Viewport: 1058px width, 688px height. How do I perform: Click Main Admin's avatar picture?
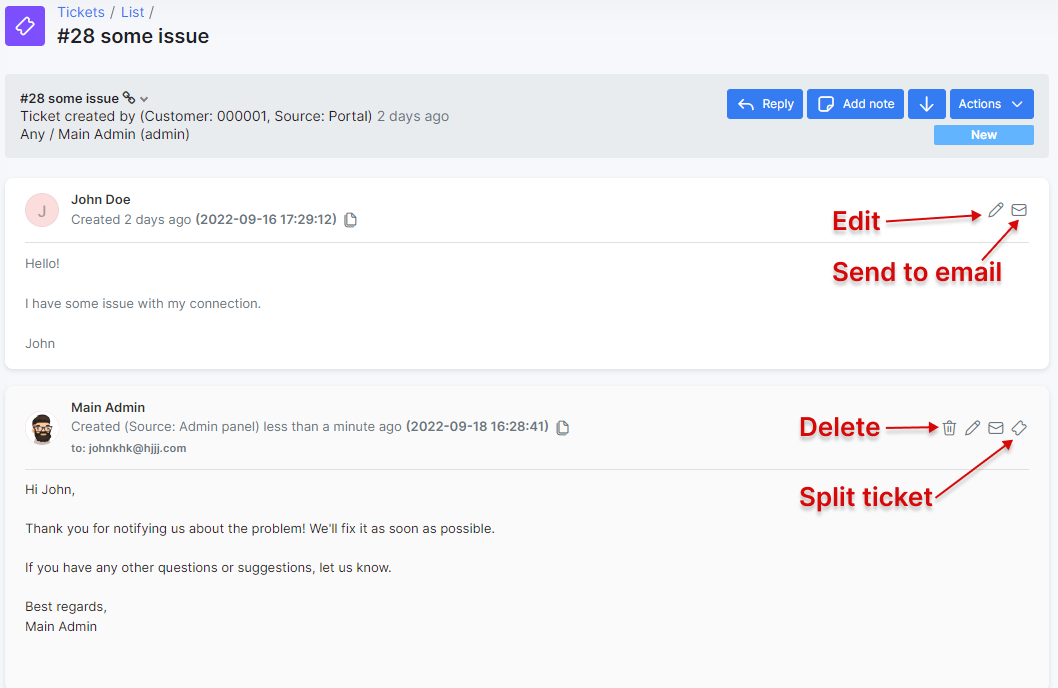coord(41,428)
